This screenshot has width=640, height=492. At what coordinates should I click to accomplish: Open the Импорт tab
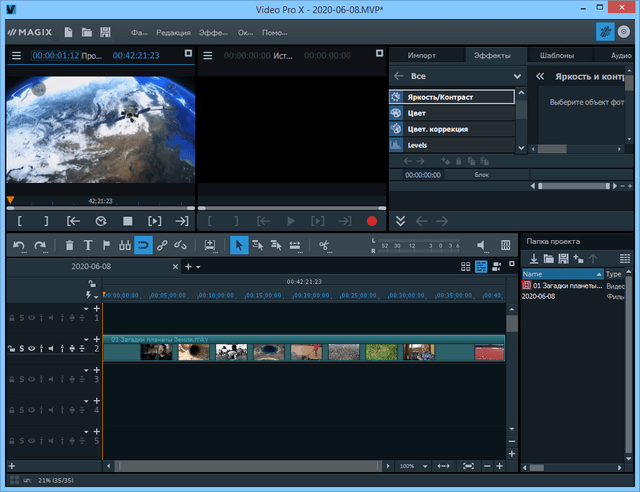tap(423, 55)
